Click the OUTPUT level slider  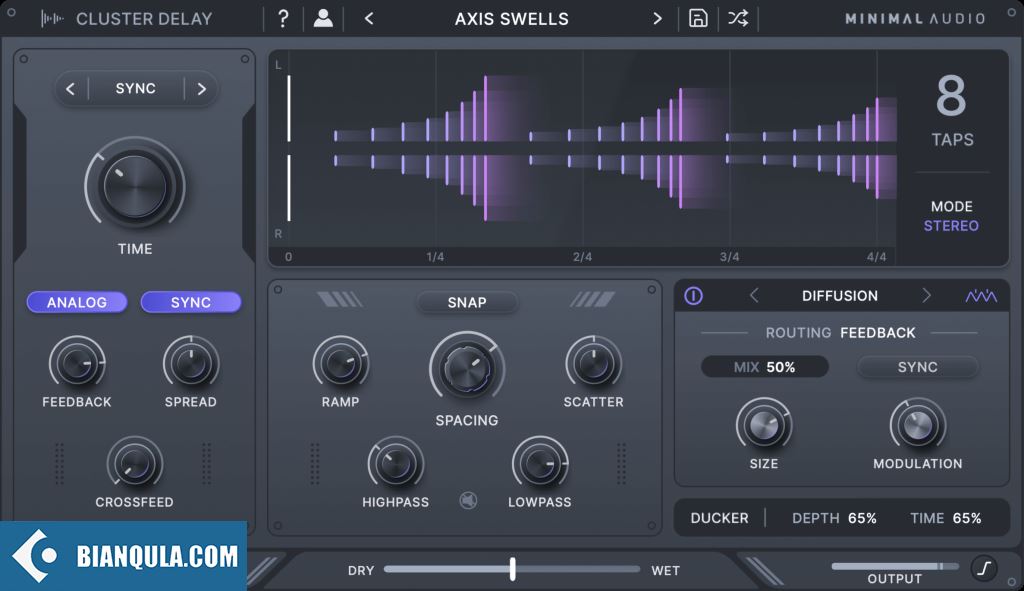895,566
